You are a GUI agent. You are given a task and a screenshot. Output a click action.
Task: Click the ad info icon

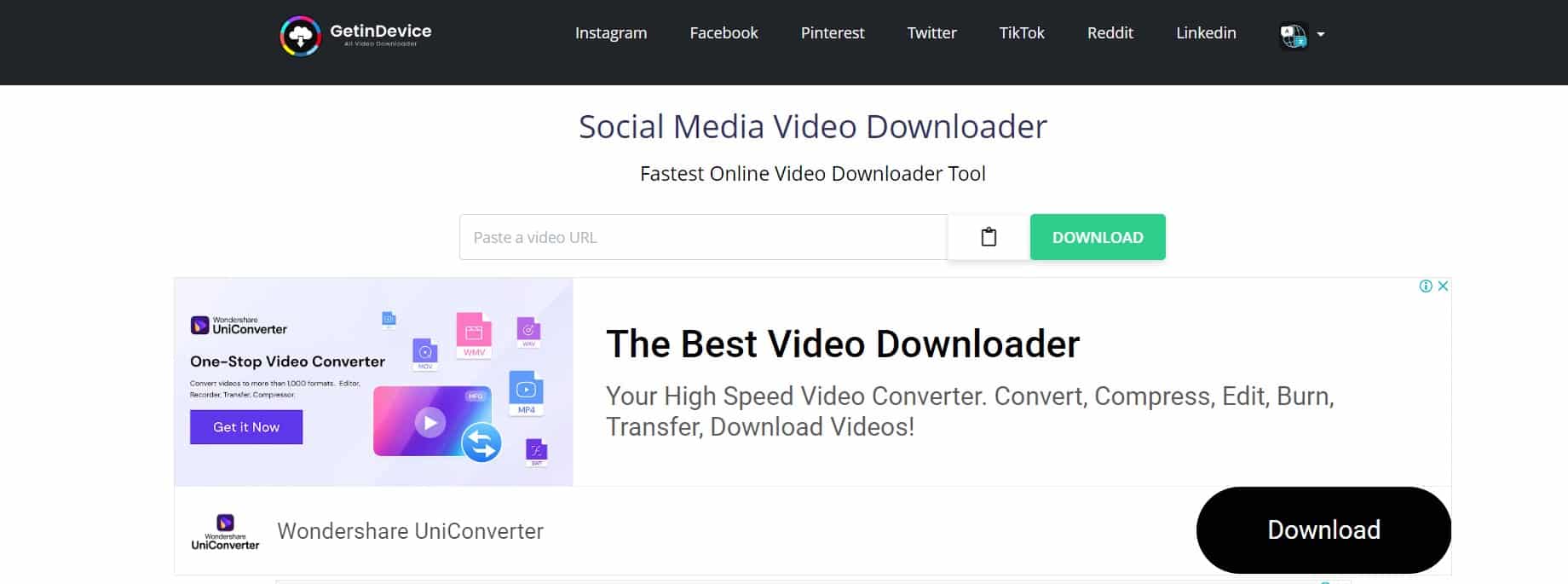point(1426,286)
